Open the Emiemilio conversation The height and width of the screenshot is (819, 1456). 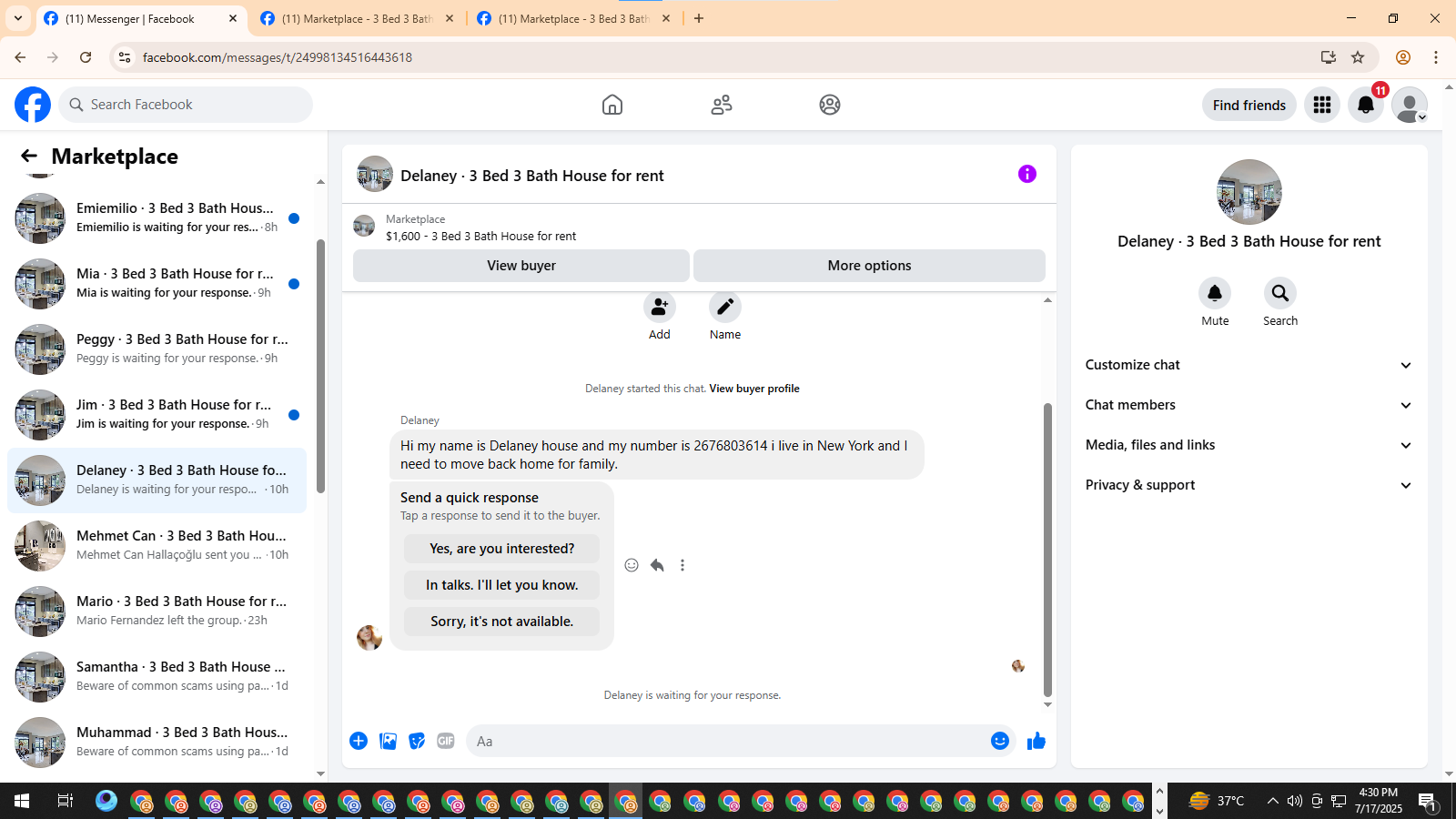click(157, 218)
